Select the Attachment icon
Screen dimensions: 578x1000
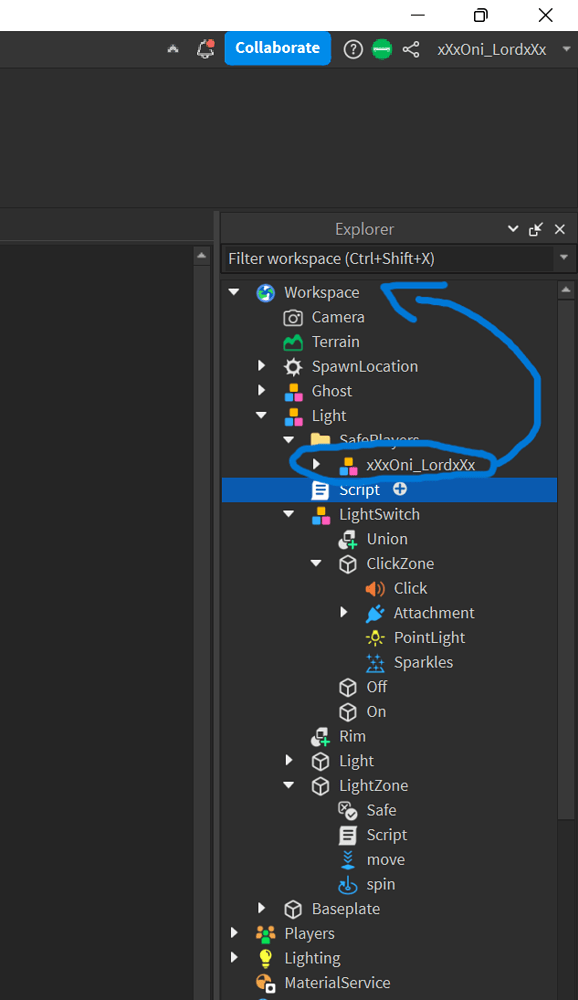coord(375,614)
